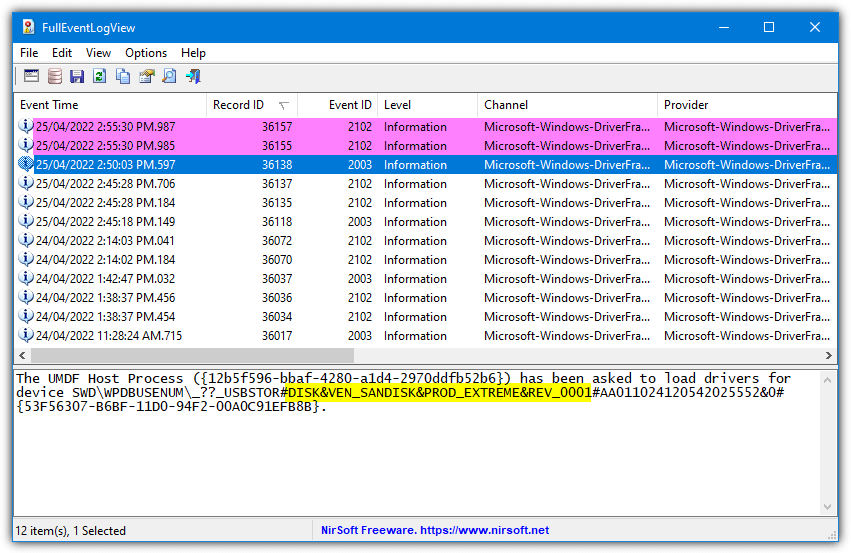Click info icon of record 36135 row
851x553 pixels.
(x=26, y=202)
